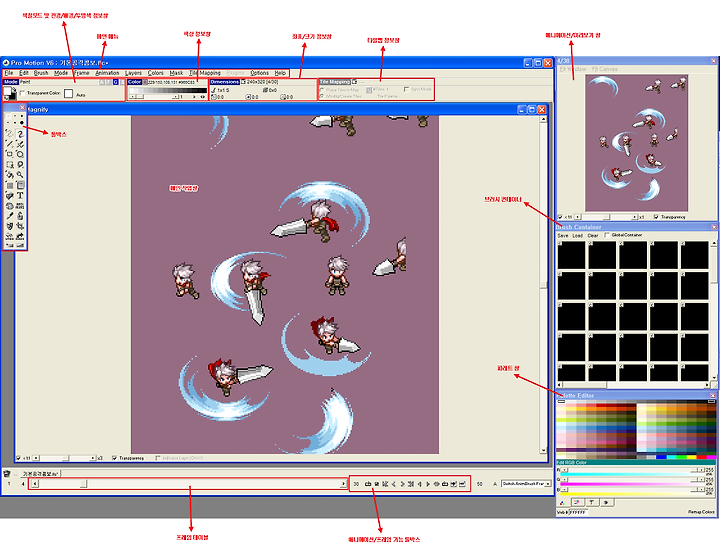
Task: Select Place Tiles in Map radio button
Action: [x=322, y=90]
